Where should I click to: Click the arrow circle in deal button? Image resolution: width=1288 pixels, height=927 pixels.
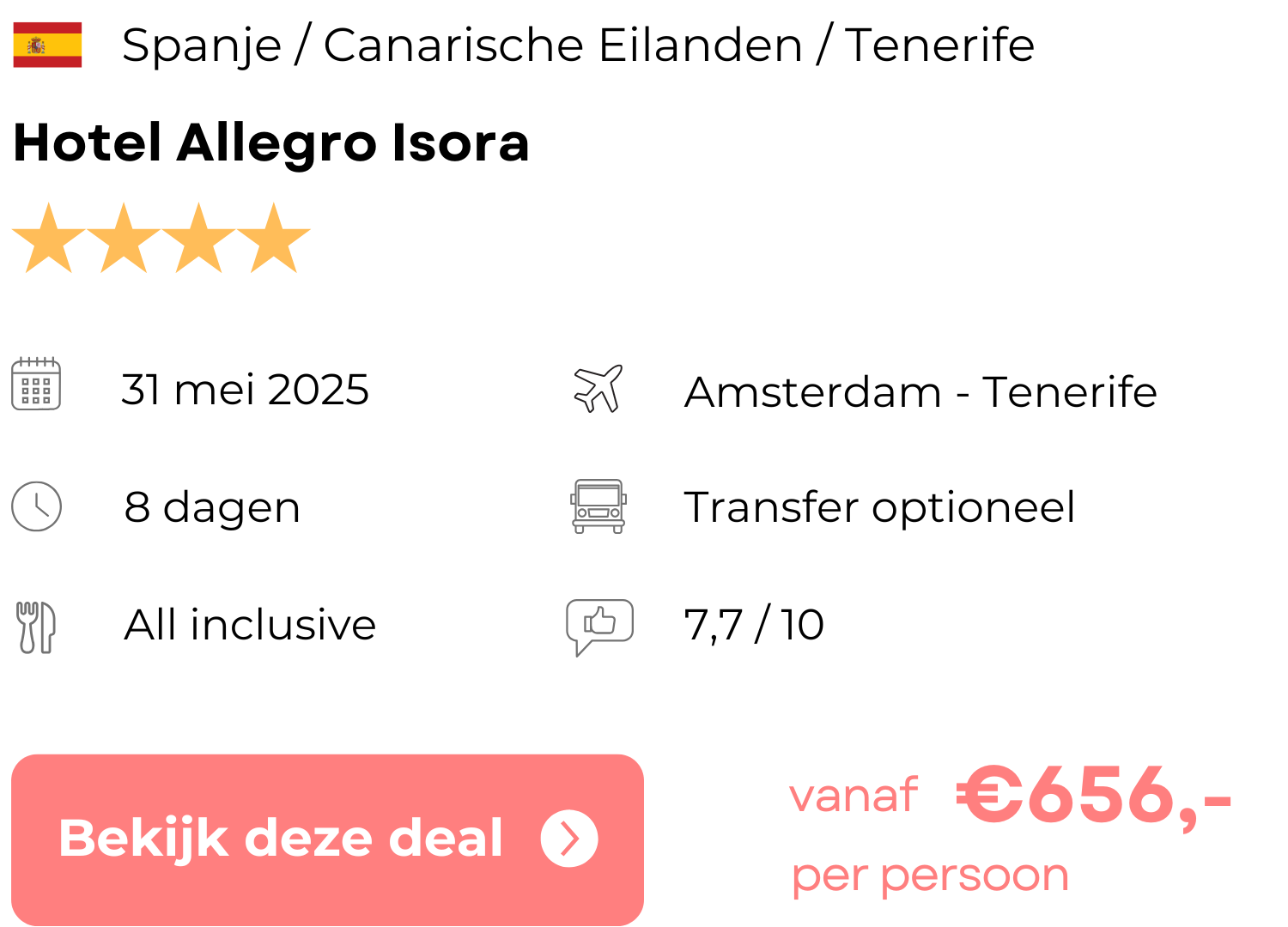[x=568, y=839]
